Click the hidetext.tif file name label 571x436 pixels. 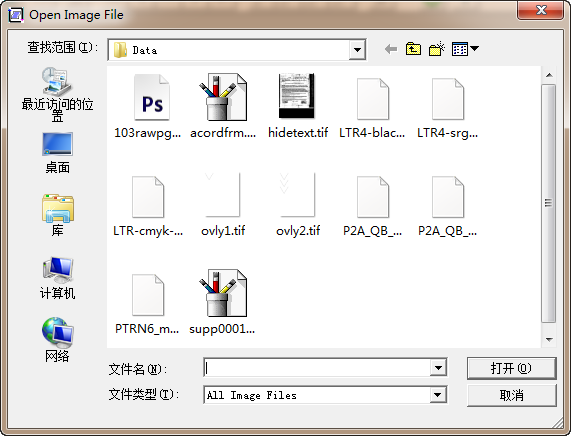pyautogui.click(x=298, y=133)
